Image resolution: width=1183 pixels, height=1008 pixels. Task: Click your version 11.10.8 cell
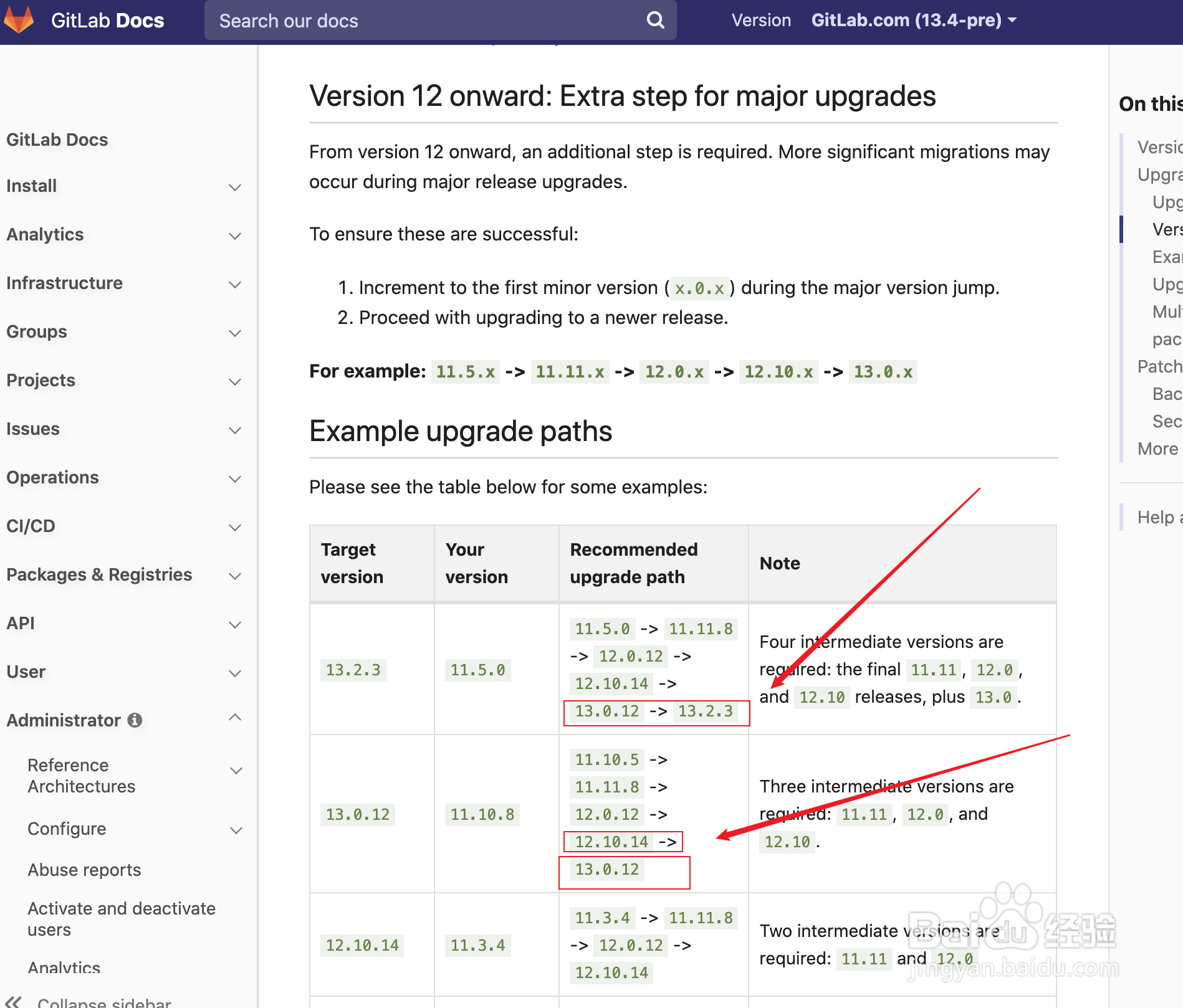click(x=482, y=814)
